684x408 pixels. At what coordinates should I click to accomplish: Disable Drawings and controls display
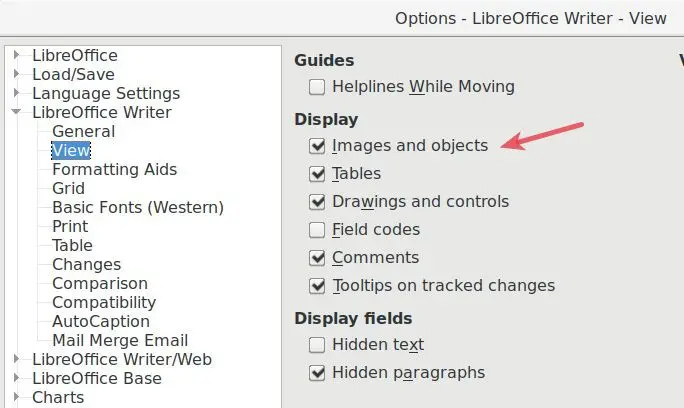[x=318, y=202]
